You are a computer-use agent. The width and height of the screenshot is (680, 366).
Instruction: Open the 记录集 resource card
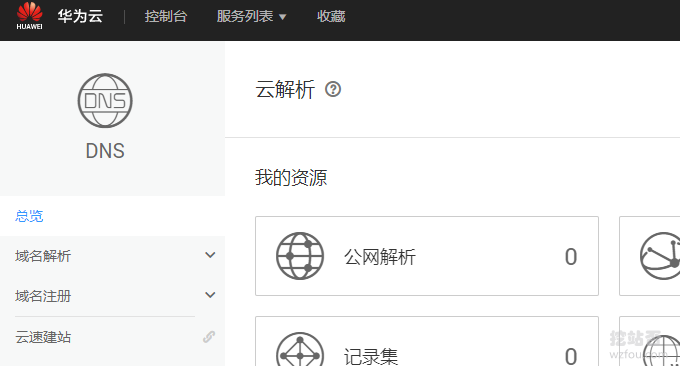click(x=427, y=341)
